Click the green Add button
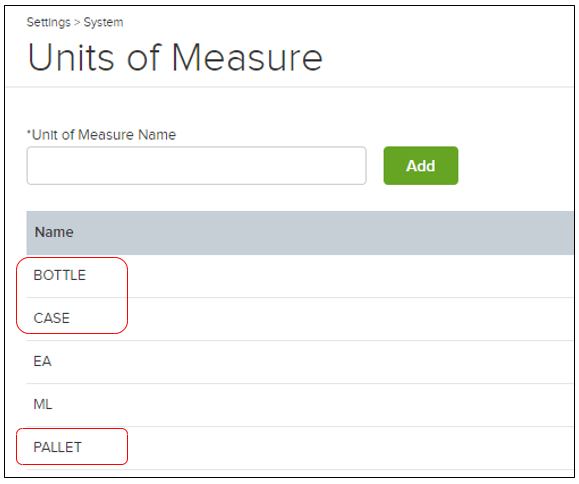 coord(421,166)
